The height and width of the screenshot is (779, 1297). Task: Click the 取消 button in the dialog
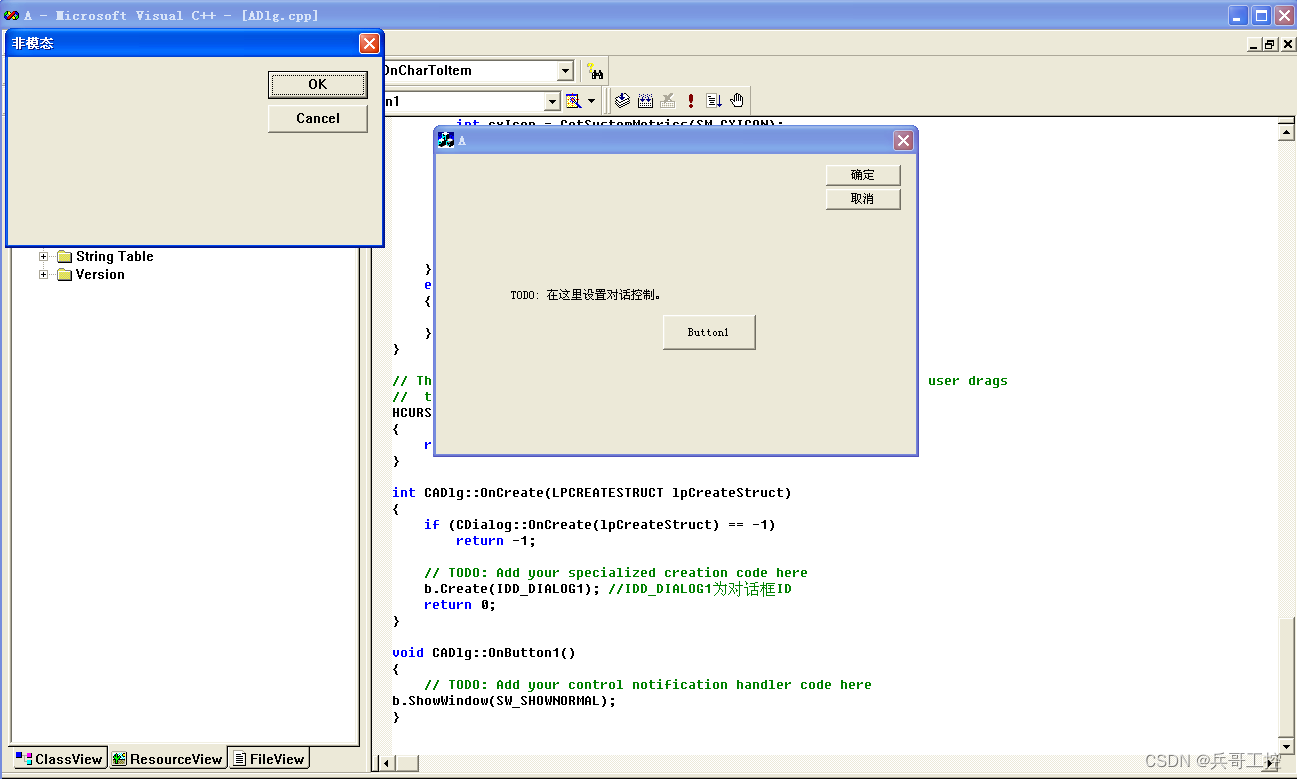coord(862,198)
